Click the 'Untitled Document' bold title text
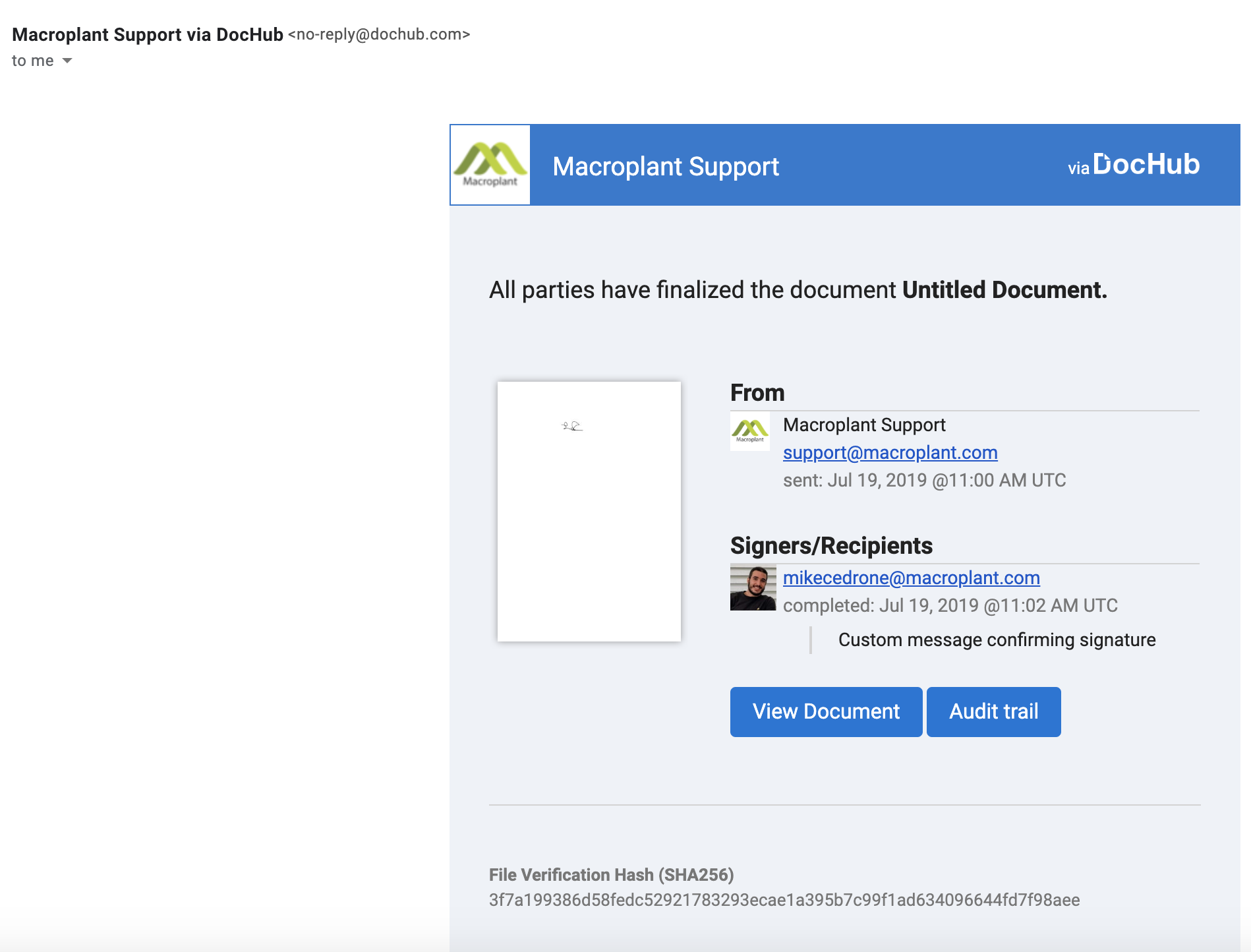This screenshot has height=952, width=1251. [x=1004, y=289]
